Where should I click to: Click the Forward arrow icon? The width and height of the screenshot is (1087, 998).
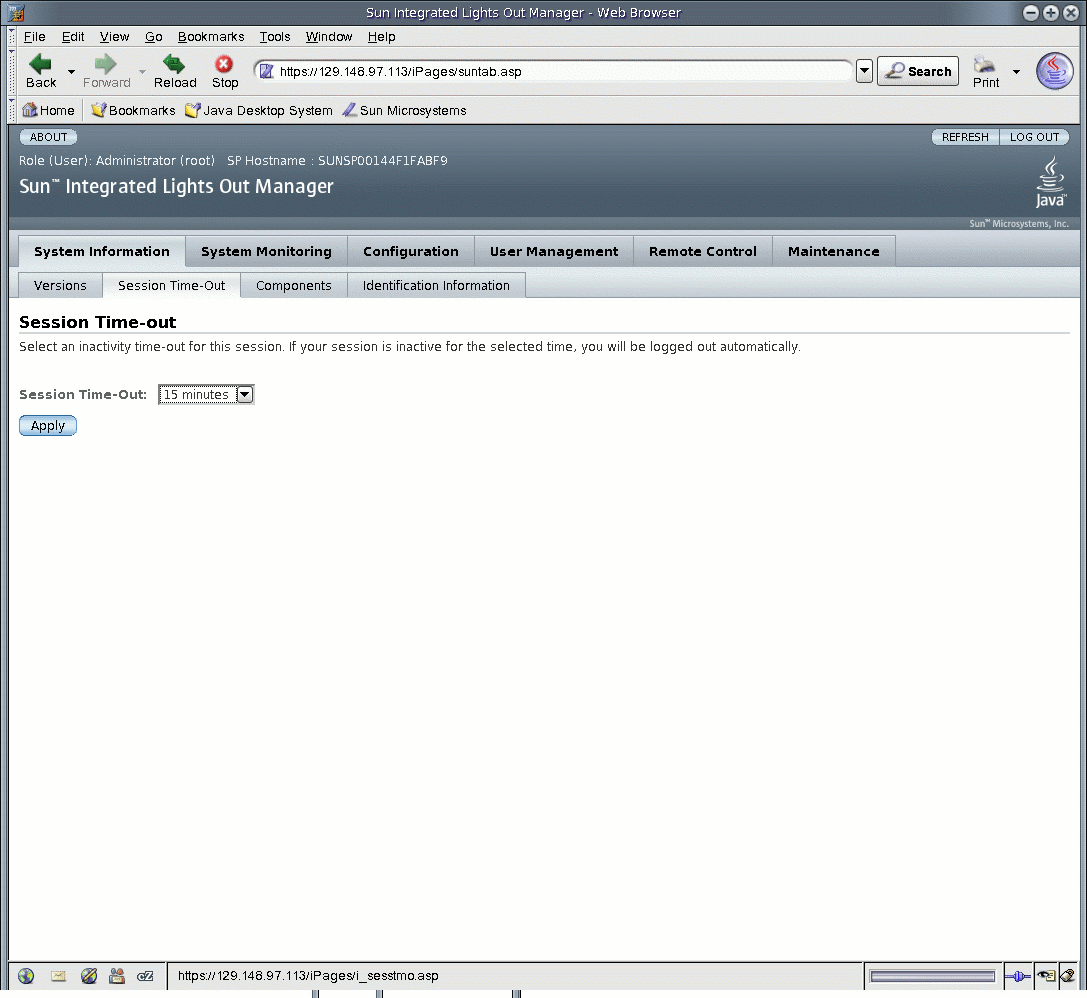[x=105, y=64]
